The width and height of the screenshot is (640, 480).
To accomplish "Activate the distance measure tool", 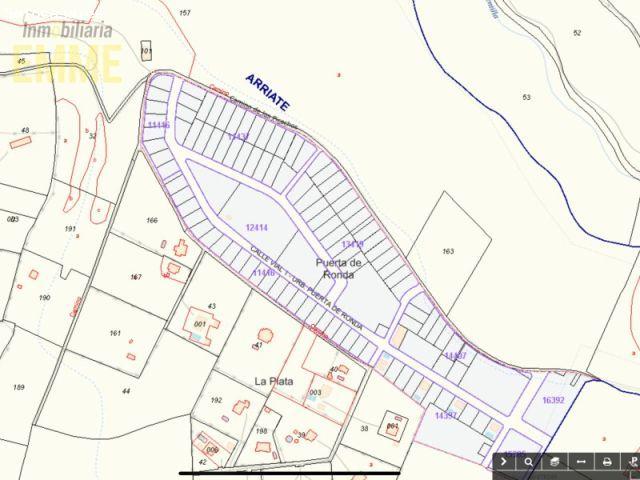I will [x=581, y=462].
